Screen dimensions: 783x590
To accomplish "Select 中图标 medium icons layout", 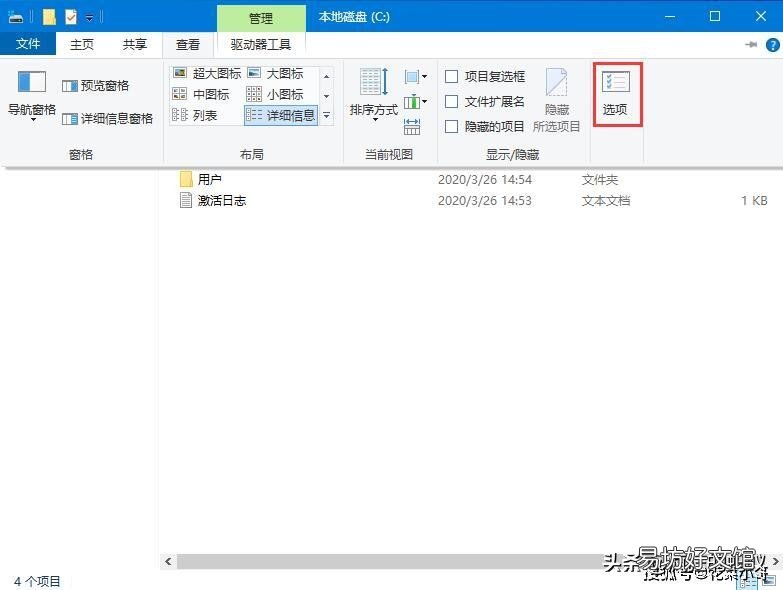I will [x=201, y=94].
